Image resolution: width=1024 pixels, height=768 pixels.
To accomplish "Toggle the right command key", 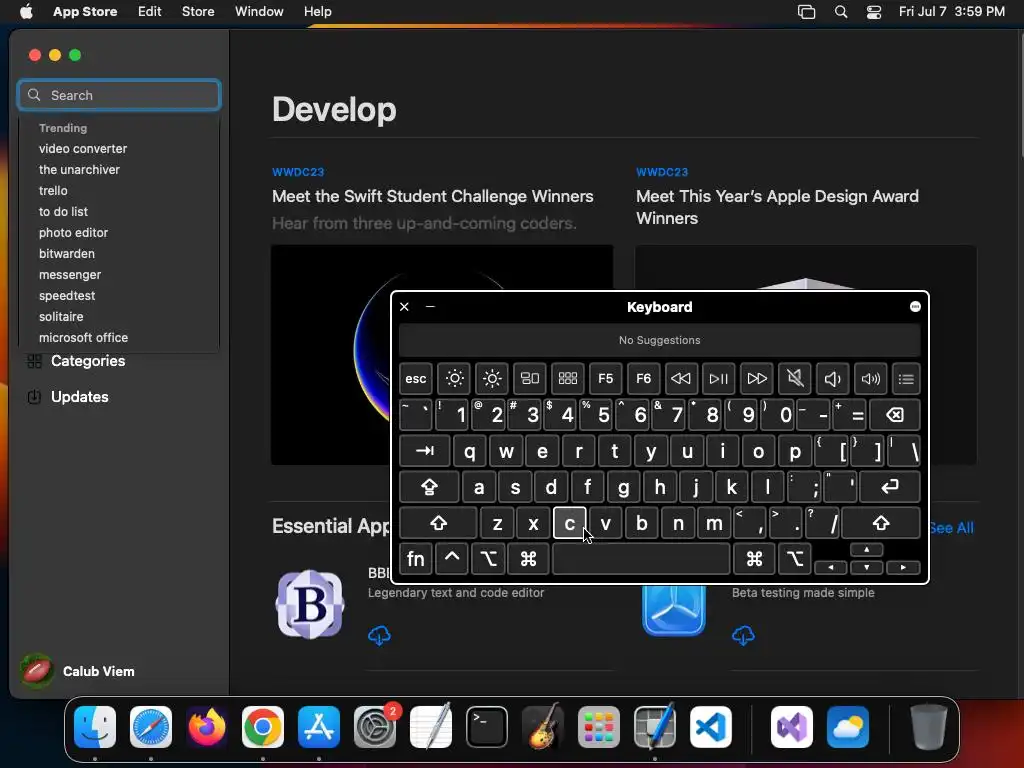I will click(x=754, y=559).
